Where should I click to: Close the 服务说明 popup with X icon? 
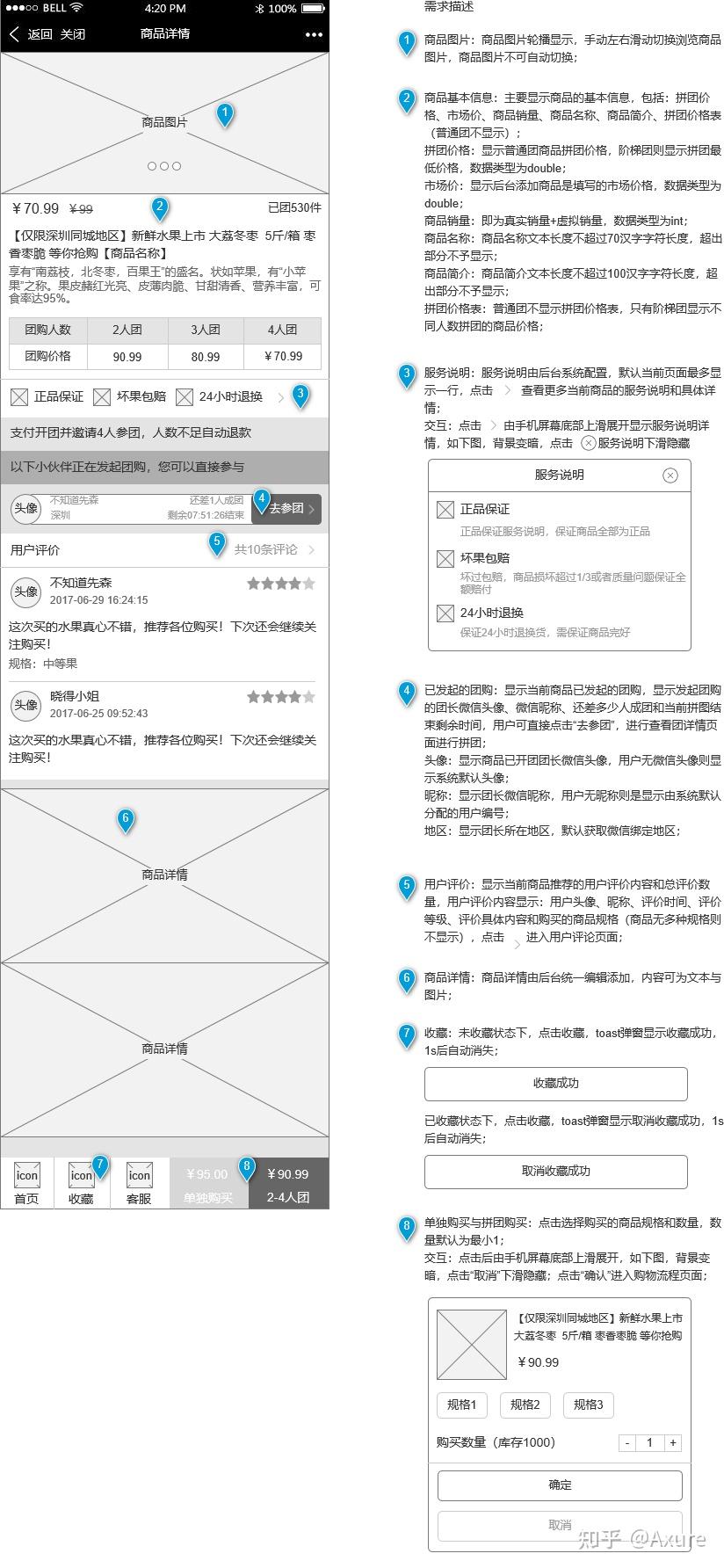tap(670, 475)
